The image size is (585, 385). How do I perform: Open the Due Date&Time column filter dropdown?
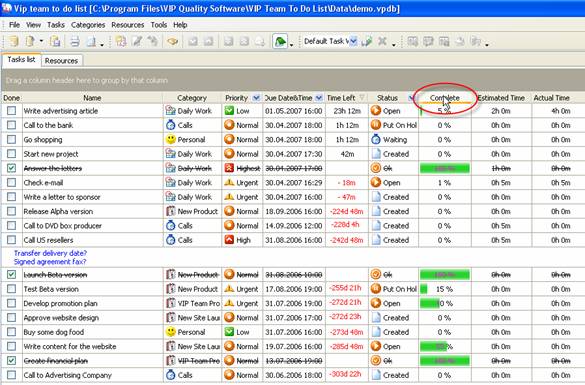coord(319,98)
